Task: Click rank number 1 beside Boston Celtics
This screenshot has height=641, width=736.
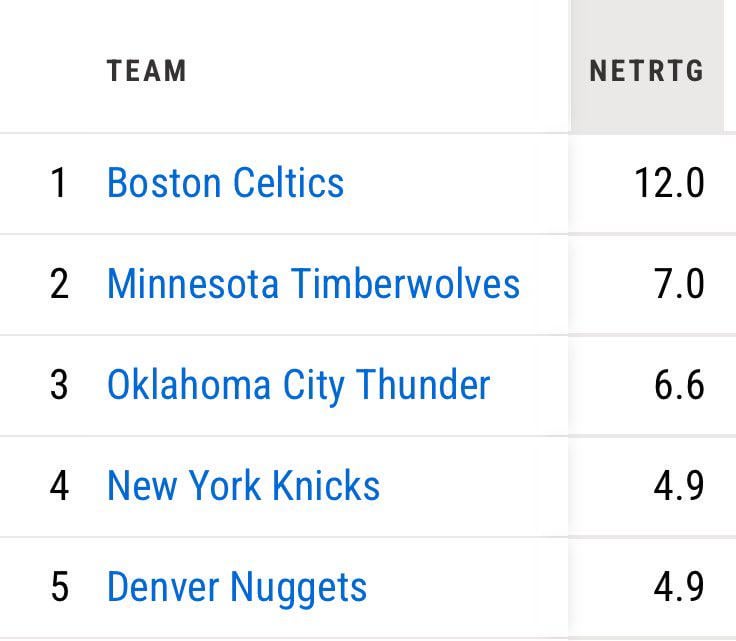Action: [59, 183]
